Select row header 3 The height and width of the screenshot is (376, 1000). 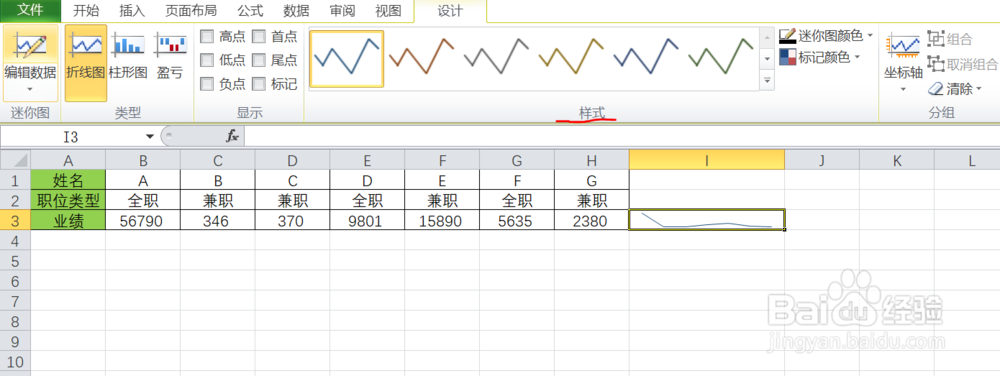15,221
